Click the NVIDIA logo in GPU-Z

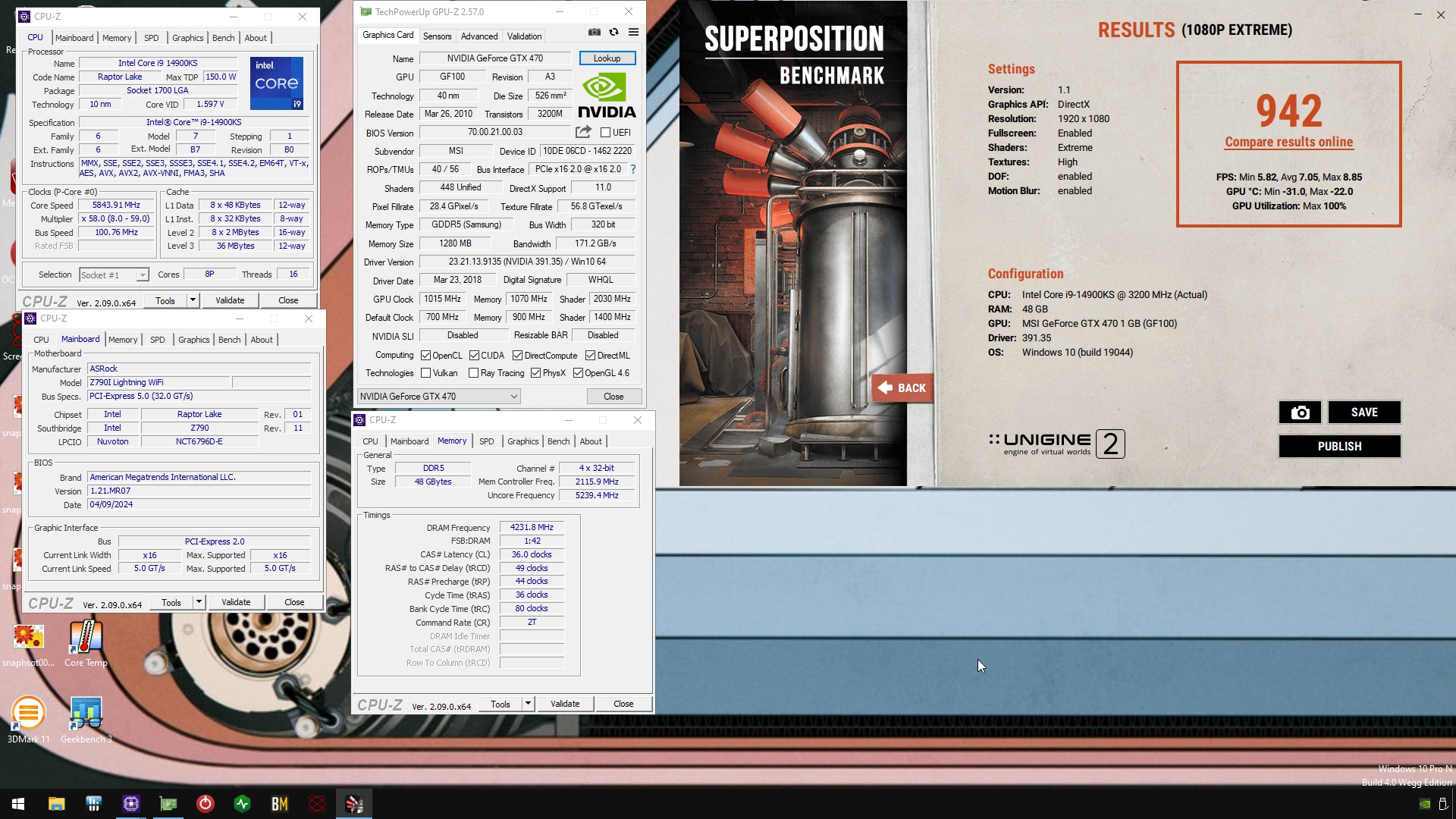607,96
